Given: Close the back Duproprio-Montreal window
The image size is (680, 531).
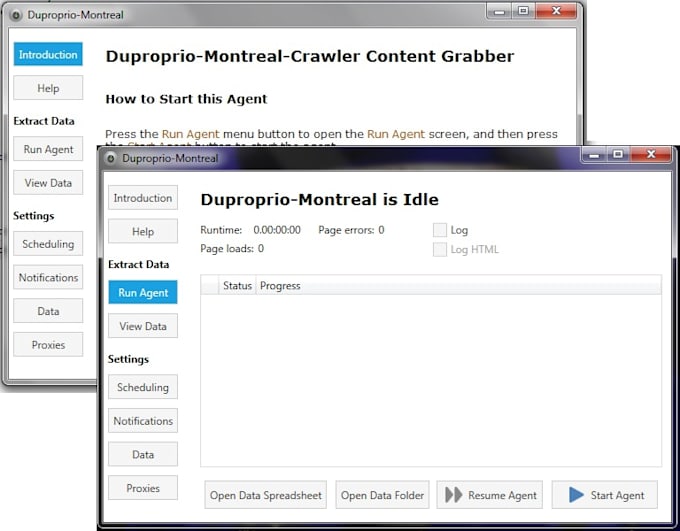Looking at the screenshot, I should [556, 10].
